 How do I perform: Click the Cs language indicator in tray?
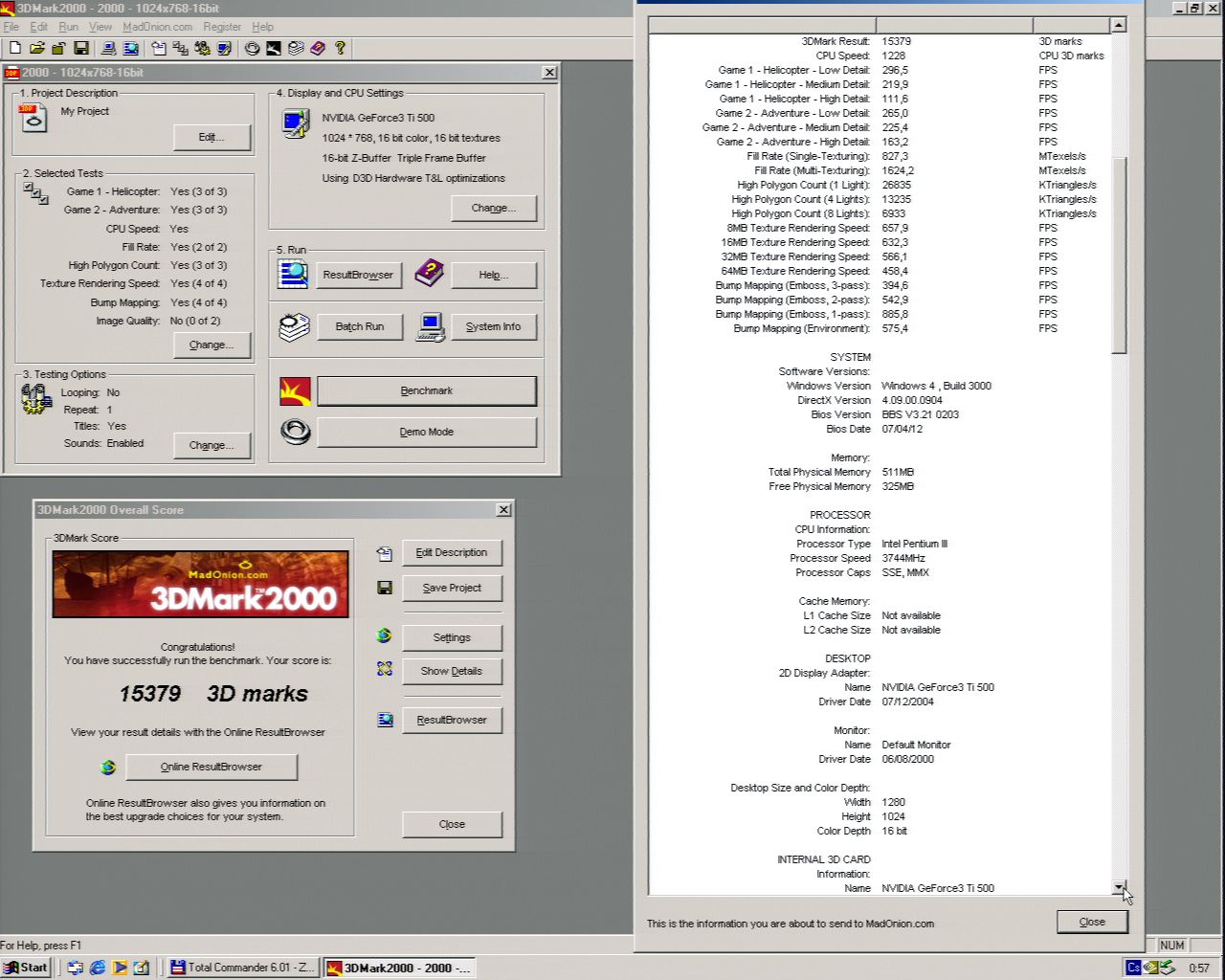[1133, 968]
